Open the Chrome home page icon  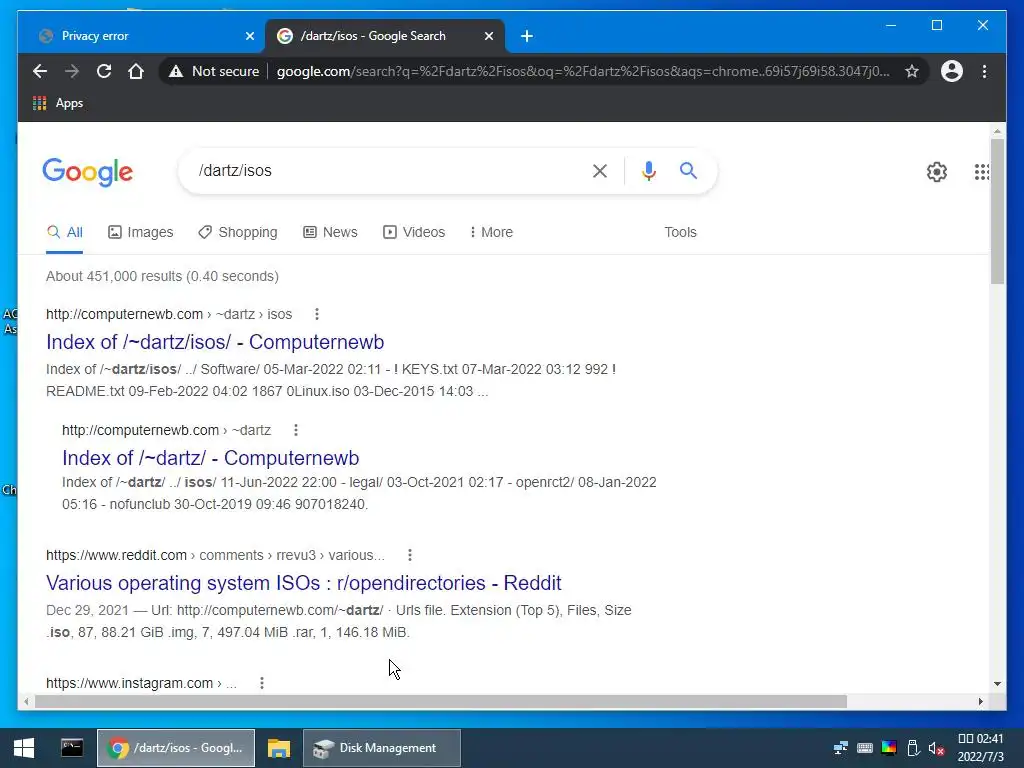pyautogui.click(x=136, y=71)
